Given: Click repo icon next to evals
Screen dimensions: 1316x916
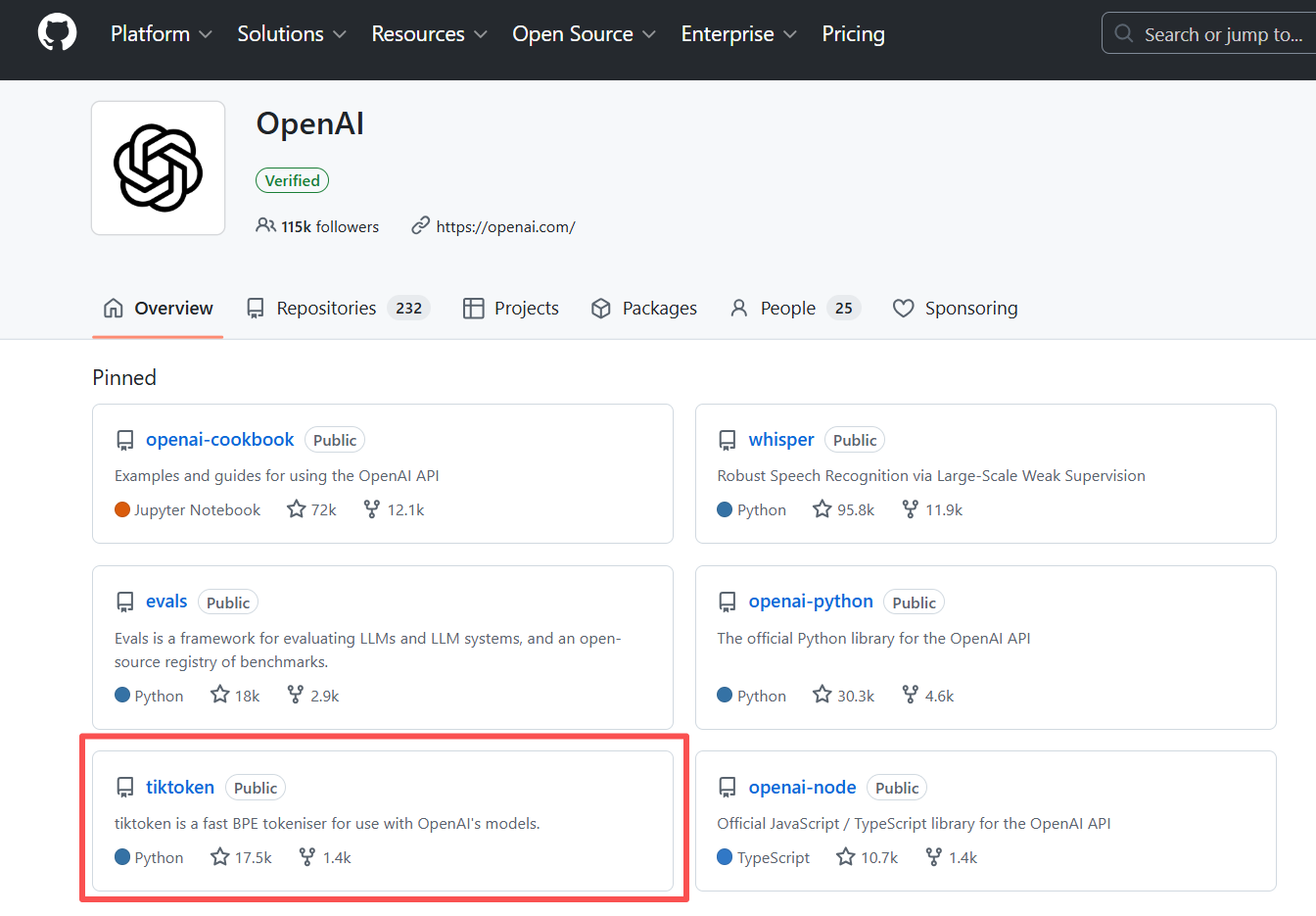Looking at the screenshot, I should 125,602.
